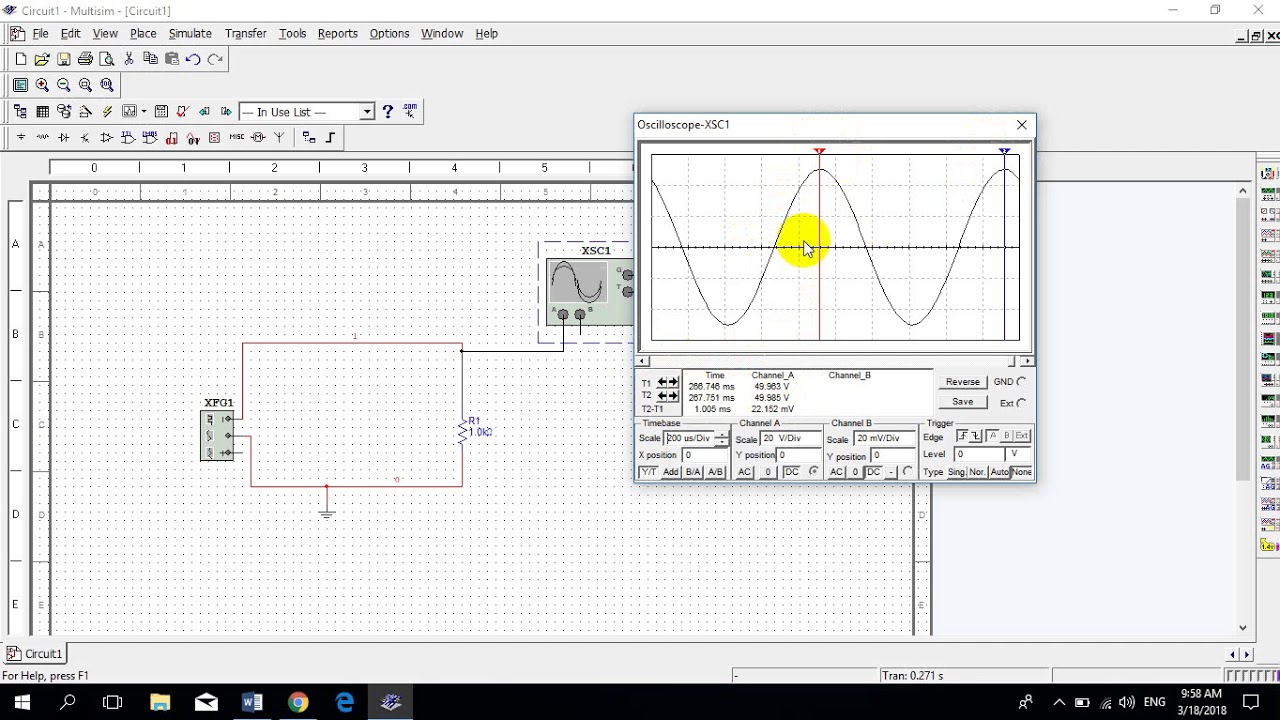Select the Channel A radio button
1280x720 pixels.
click(x=814, y=471)
